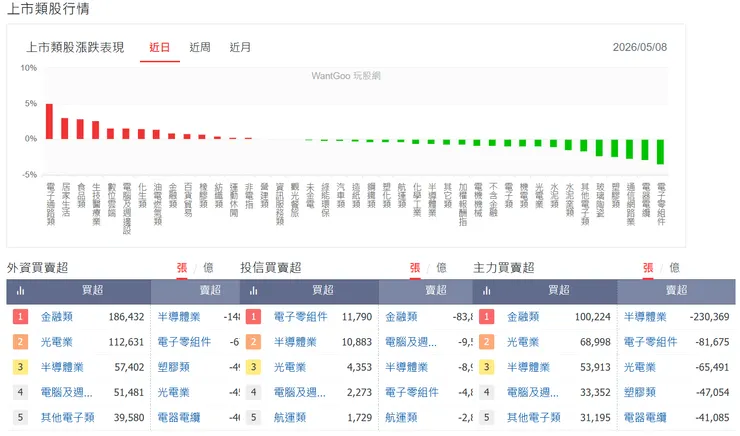The width and height of the screenshot is (740, 436).
Task: Click tallest red bar for 電子通路類
Action: point(49,121)
